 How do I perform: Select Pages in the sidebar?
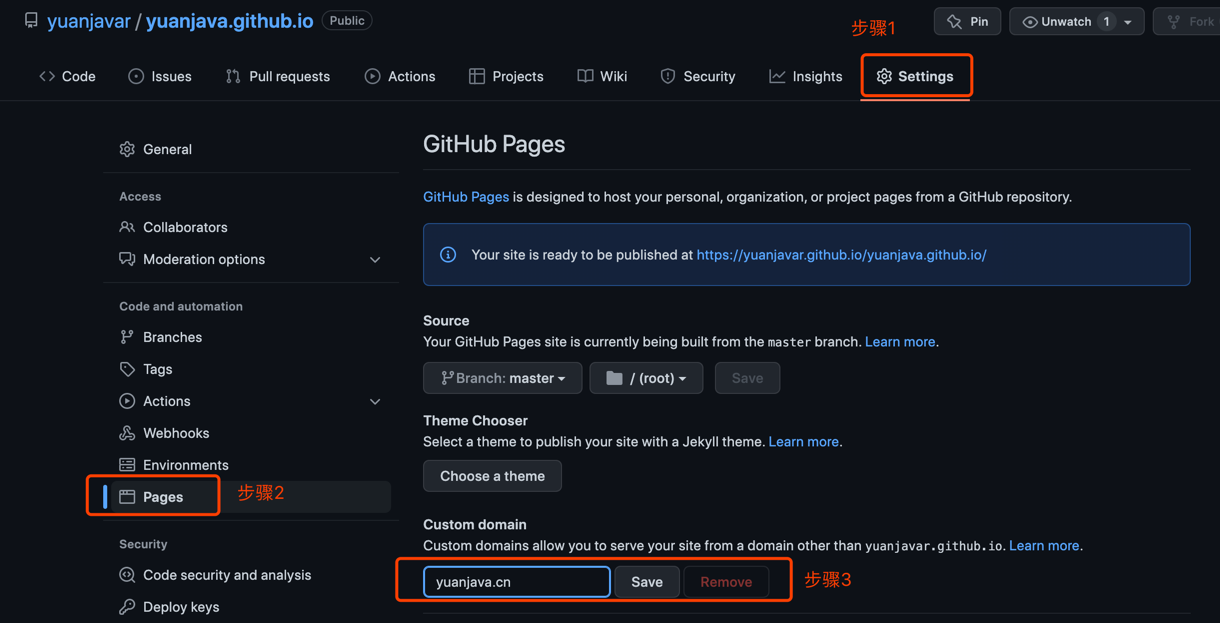[x=162, y=497]
